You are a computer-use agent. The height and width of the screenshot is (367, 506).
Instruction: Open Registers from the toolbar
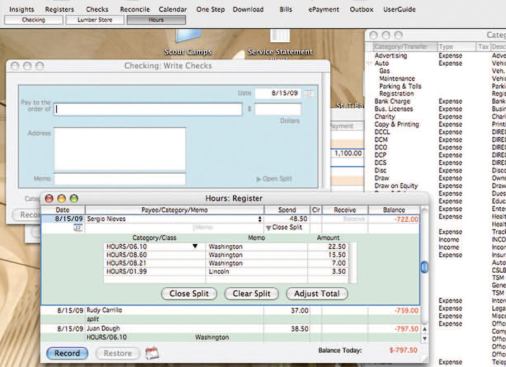pos(60,9)
